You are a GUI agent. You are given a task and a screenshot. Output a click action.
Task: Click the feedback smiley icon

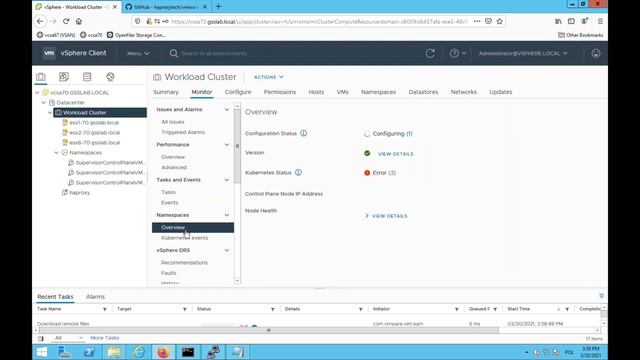click(596, 53)
